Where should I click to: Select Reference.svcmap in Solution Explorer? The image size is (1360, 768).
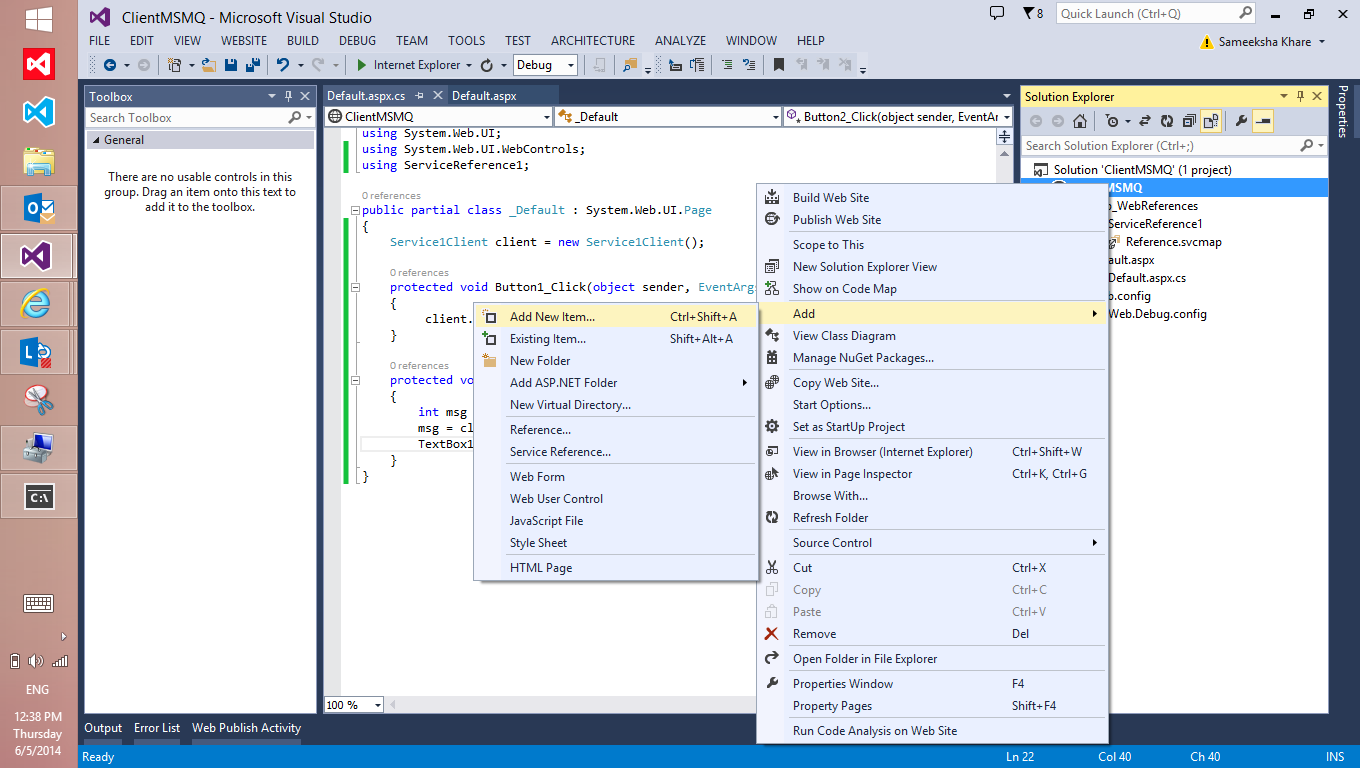click(1173, 242)
